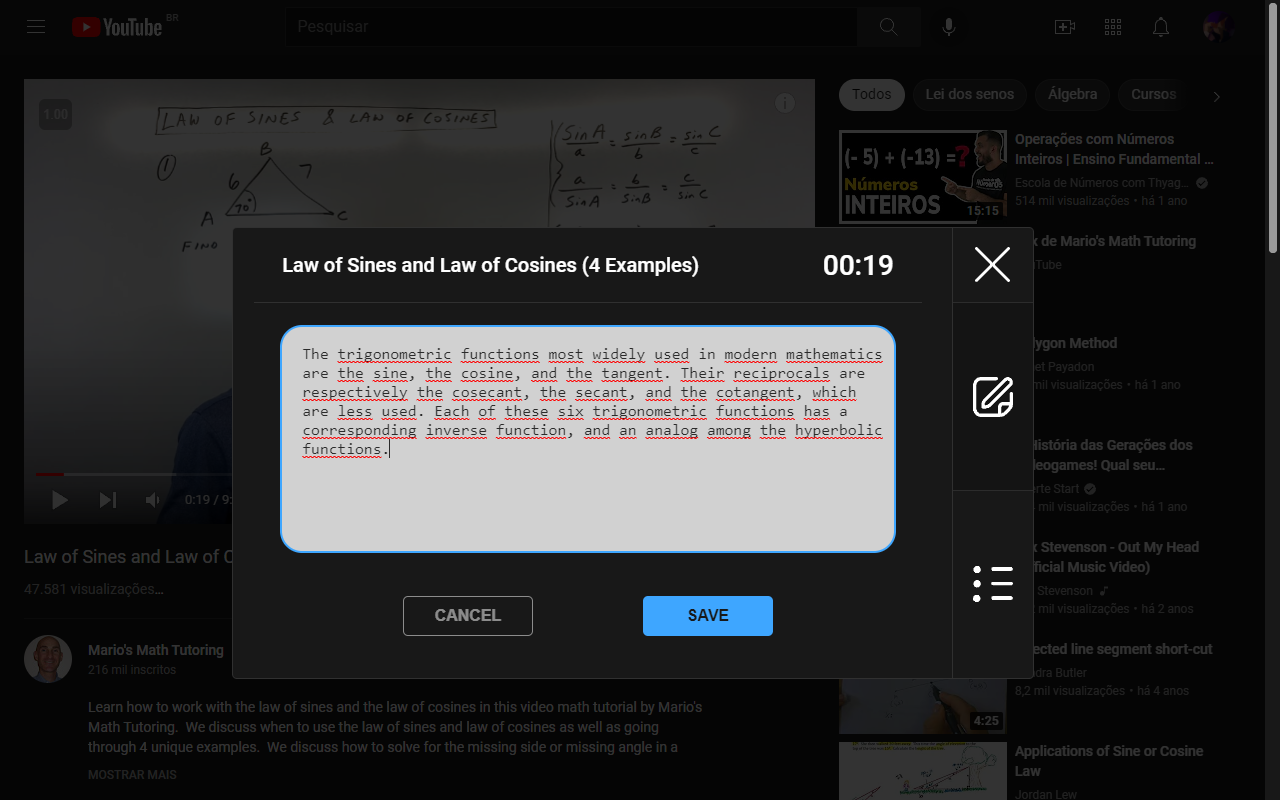Screen dimensions: 1280x800
Task: Select the "Lei dos senos" filter chip
Action: pyautogui.click(x=969, y=94)
